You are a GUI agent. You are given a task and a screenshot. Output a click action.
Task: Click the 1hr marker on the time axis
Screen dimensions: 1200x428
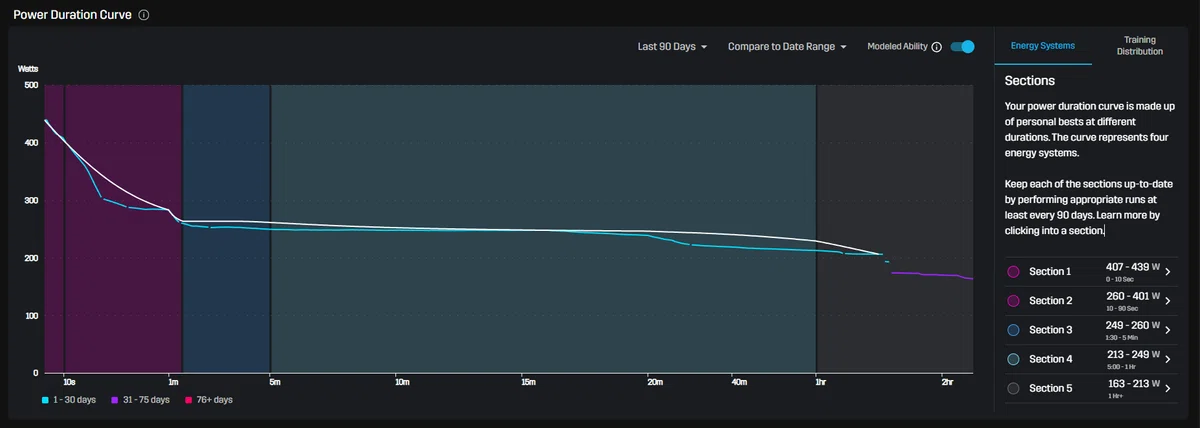pyautogui.click(x=820, y=382)
